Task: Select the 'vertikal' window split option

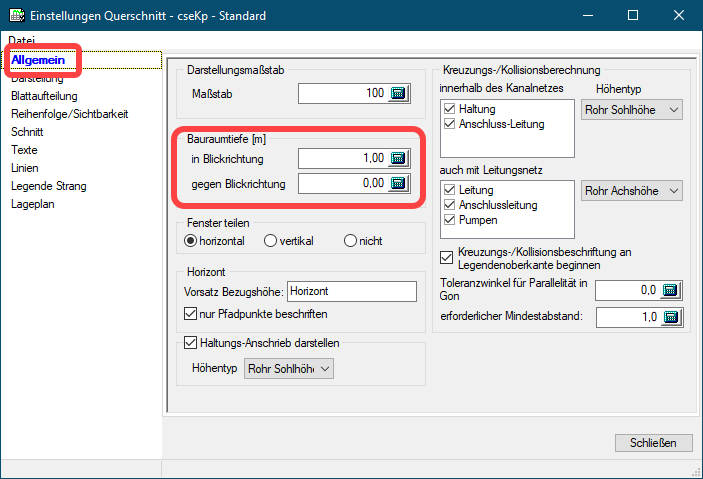Action: click(x=270, y=241)
